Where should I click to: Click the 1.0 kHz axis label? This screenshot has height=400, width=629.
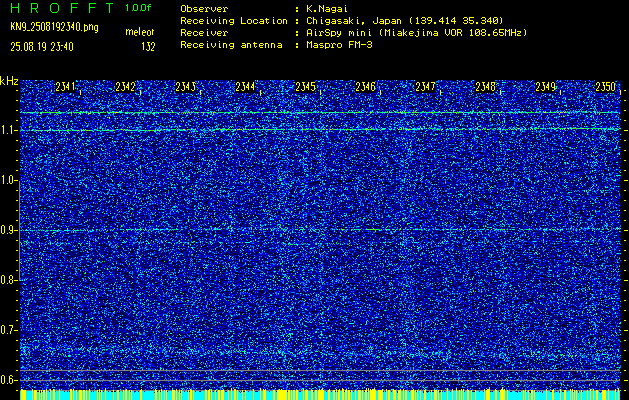click(8, 180)
